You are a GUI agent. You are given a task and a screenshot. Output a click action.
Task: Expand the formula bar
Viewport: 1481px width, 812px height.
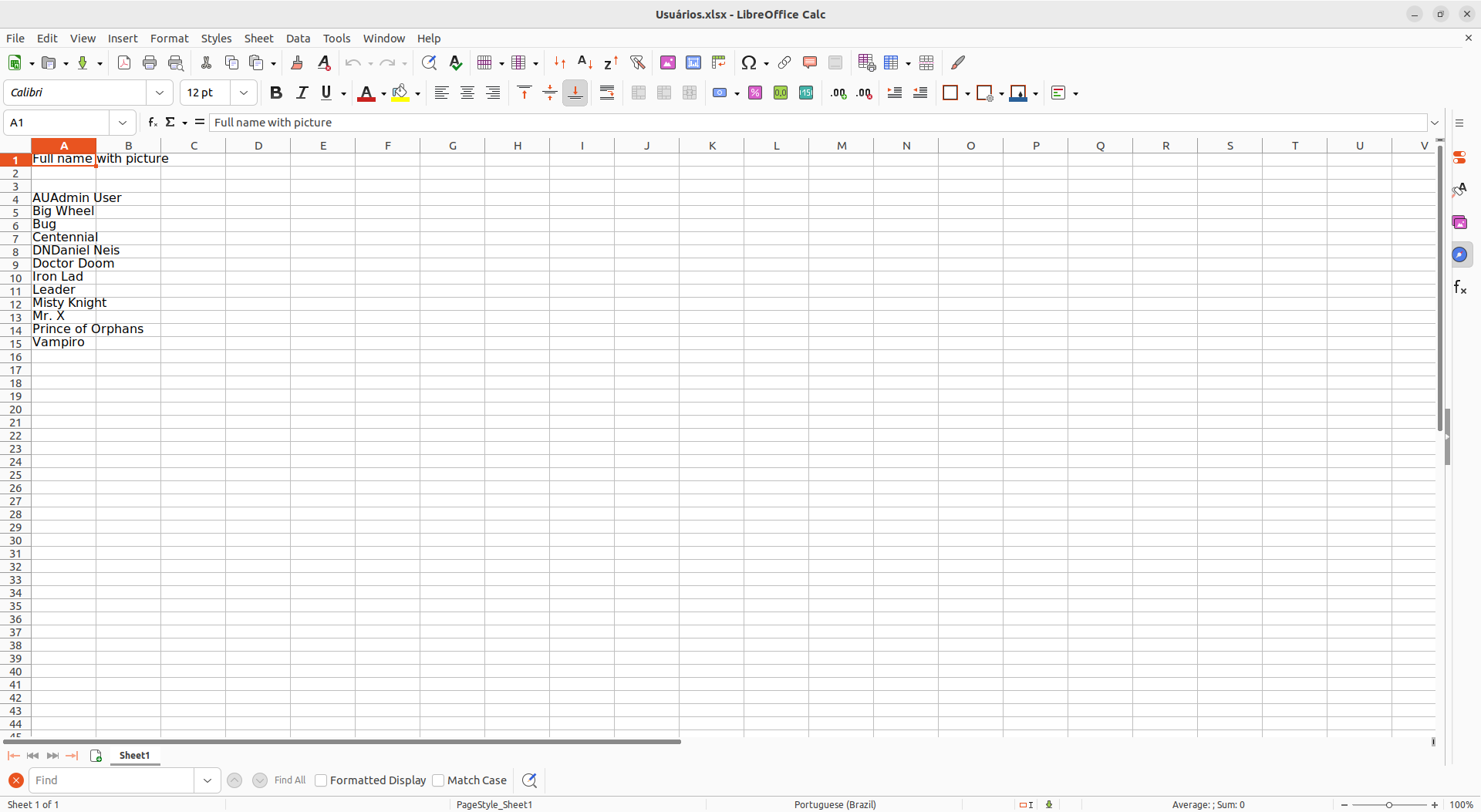(x=1435, y=123)
